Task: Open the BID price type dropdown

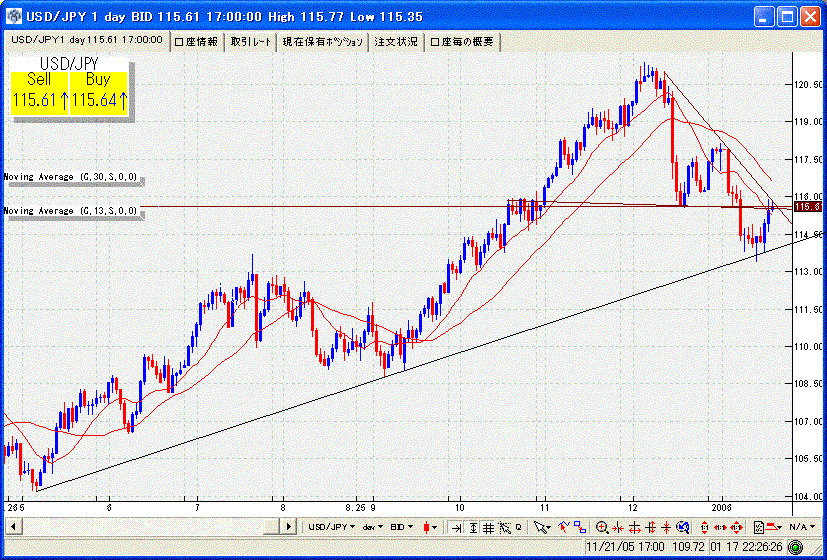Action: pos(401,527)
